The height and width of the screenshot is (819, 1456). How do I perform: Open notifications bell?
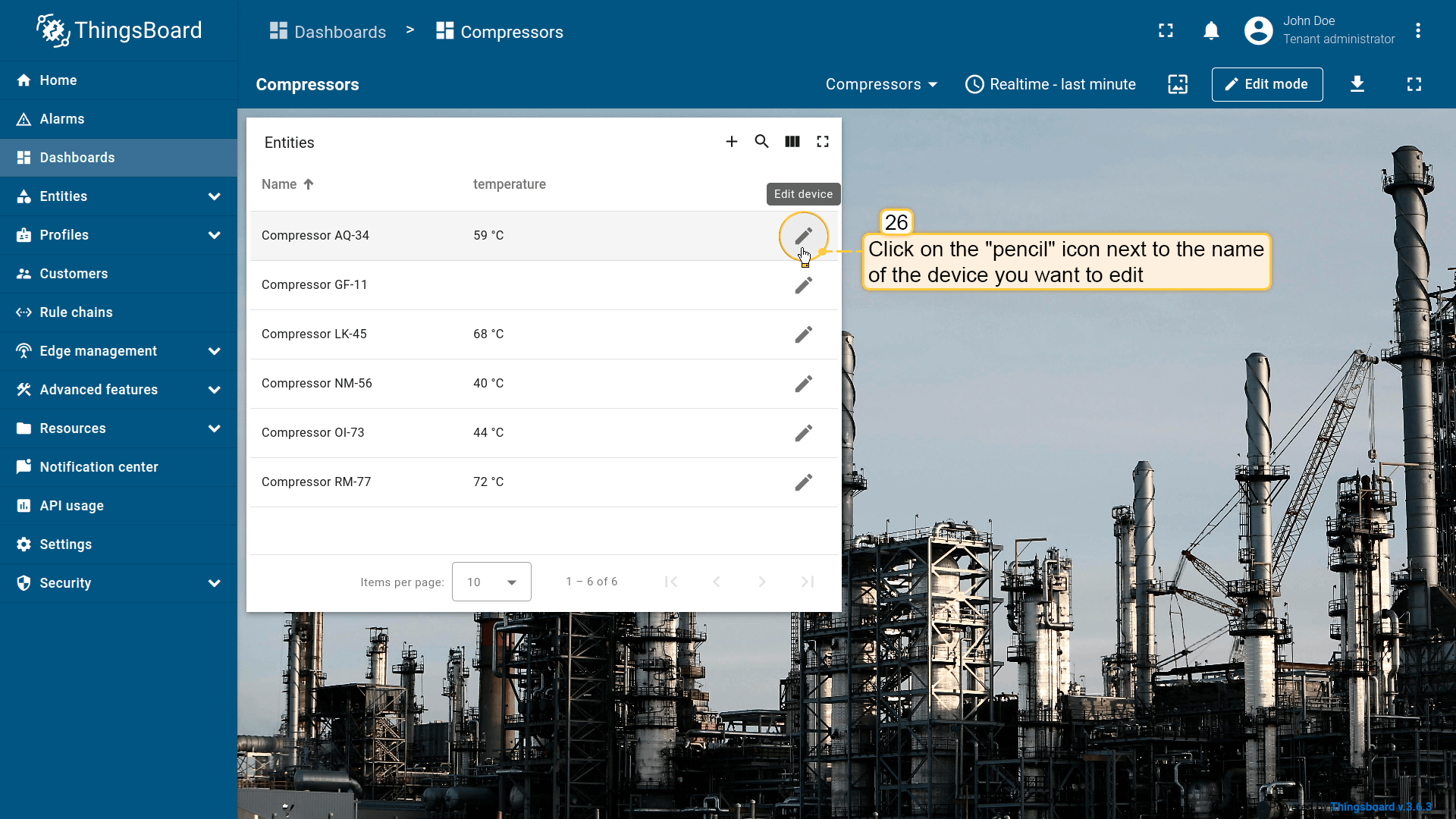(1211, 31)
